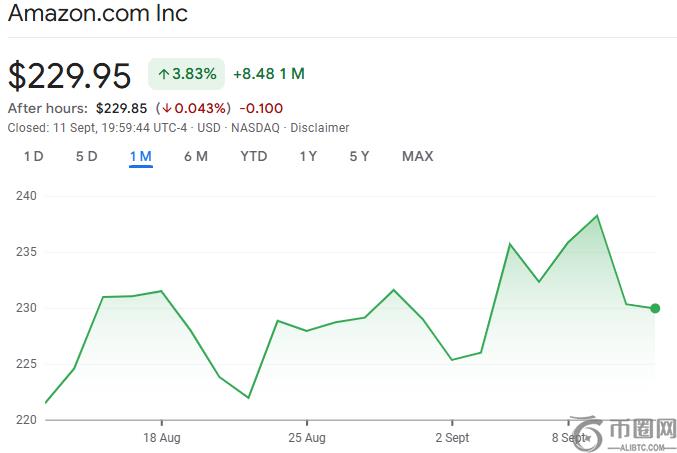The image size is (677, 453).
Task: Select the MAX time range
Action: tap(417, 156)
